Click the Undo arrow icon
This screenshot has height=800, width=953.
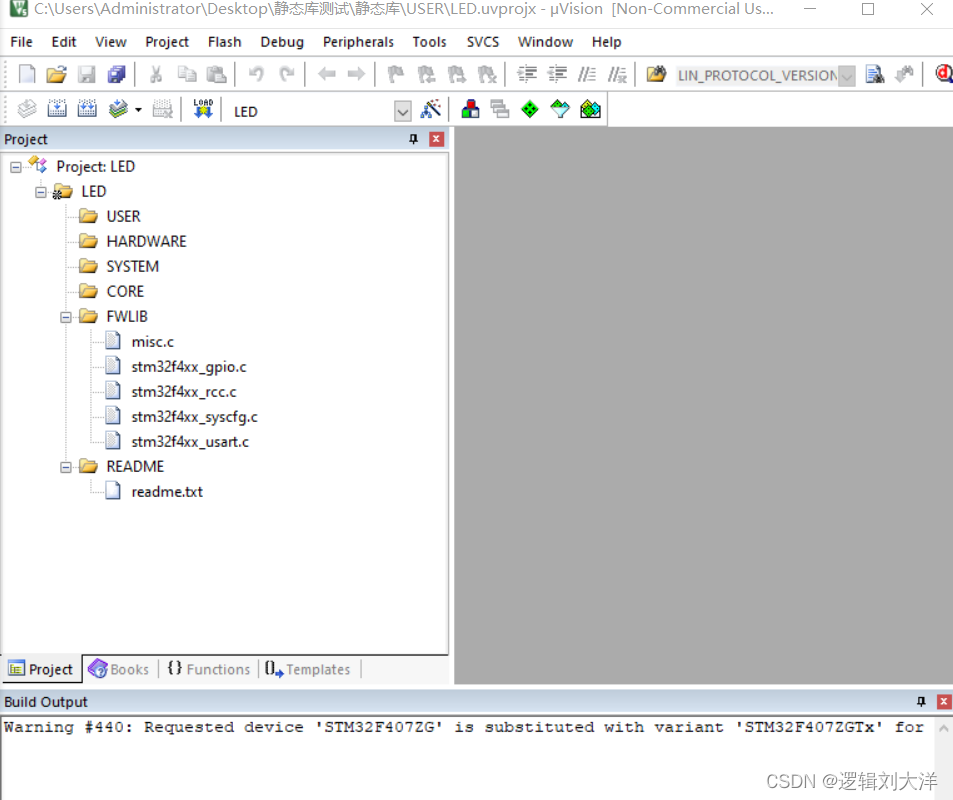pyautogui.click(x=256, y=74)
